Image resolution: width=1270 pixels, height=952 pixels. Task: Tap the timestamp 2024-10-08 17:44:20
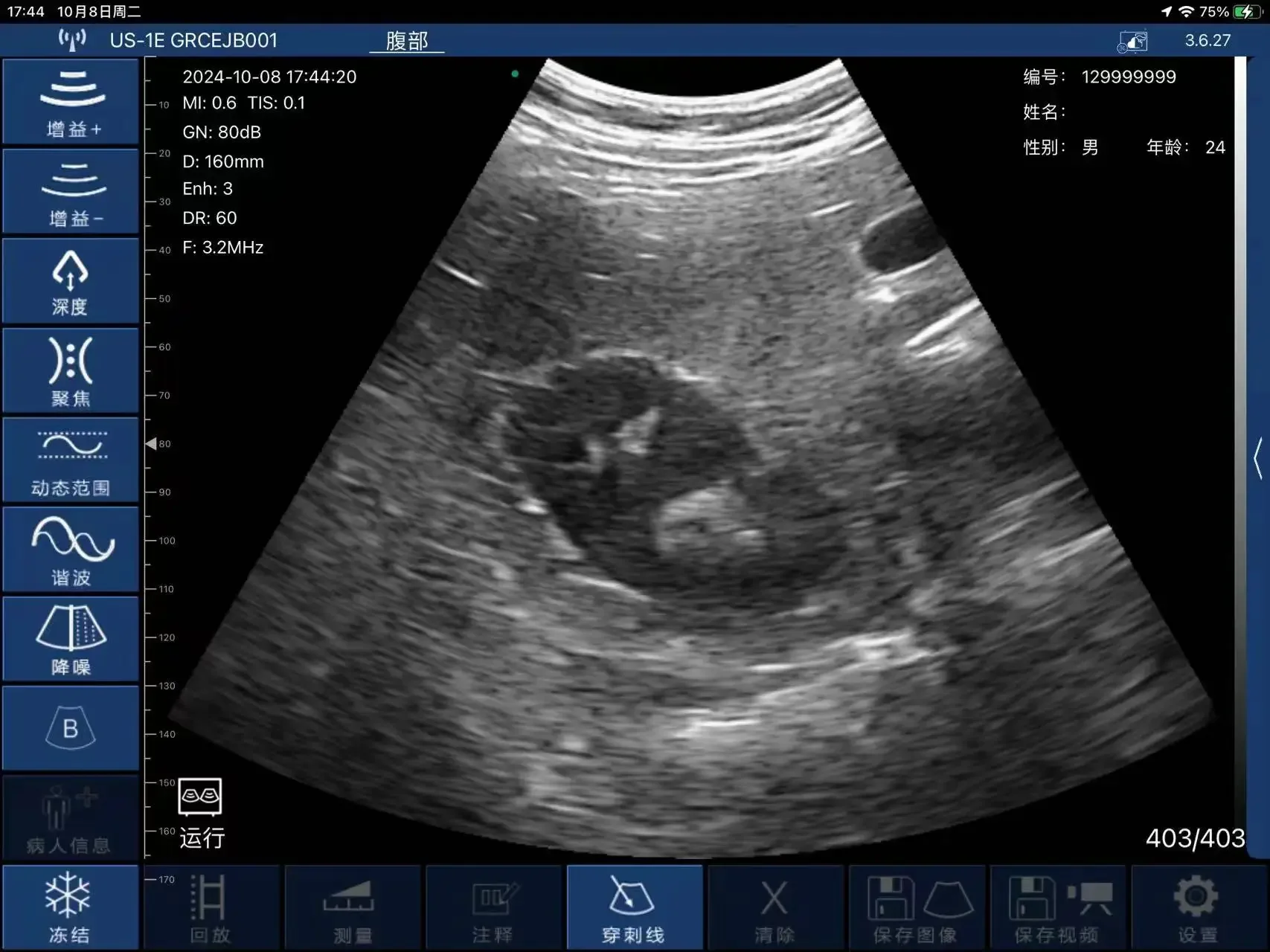tap(269, 77)
